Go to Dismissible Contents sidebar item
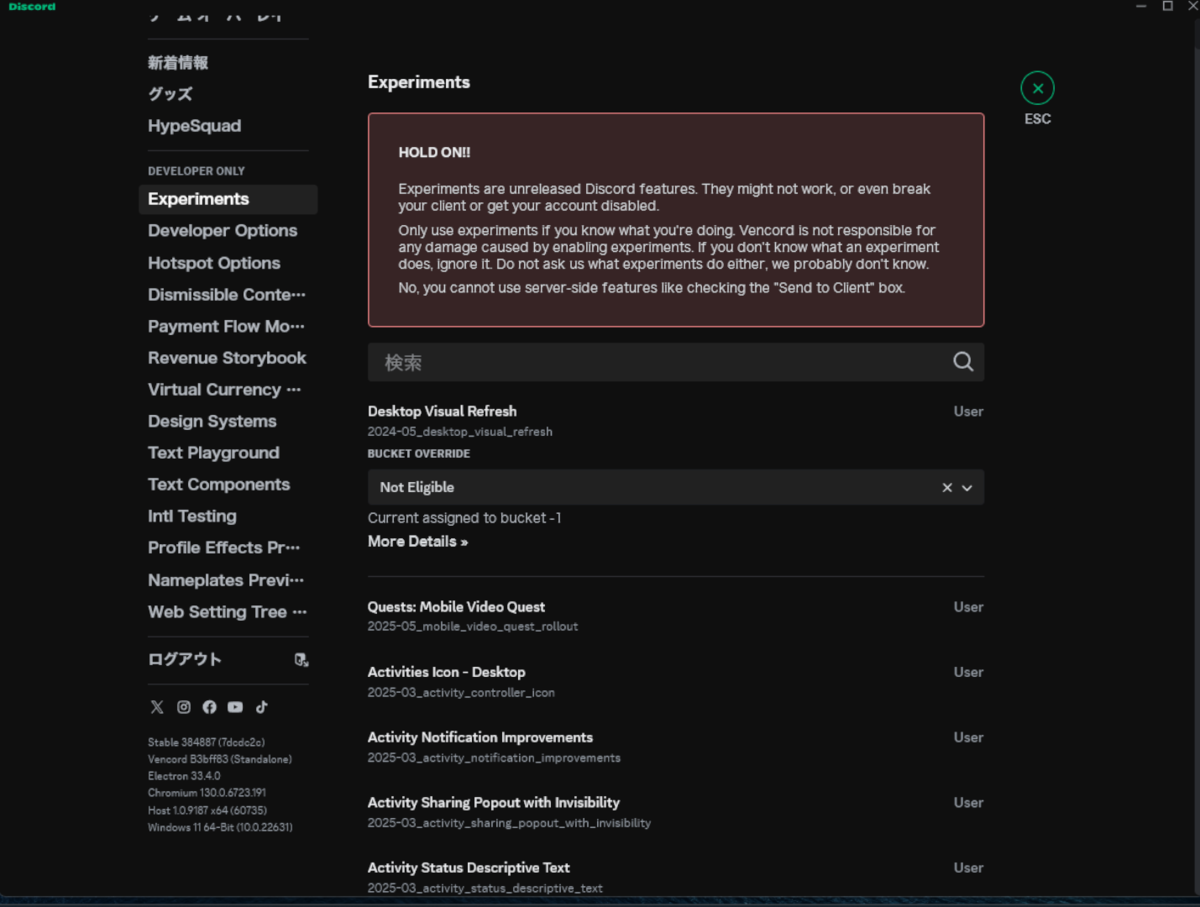The height and width of the screenshot is (907, 1200). coord(228,295)
